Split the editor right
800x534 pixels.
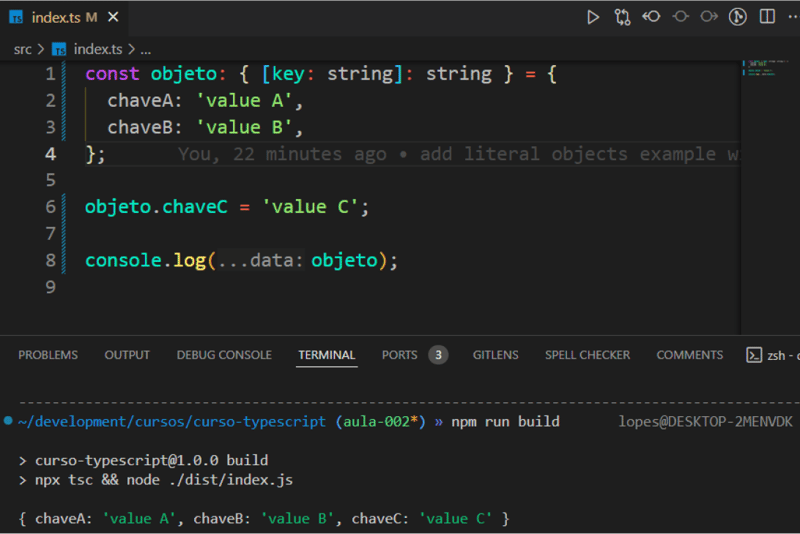click(767, 17)
